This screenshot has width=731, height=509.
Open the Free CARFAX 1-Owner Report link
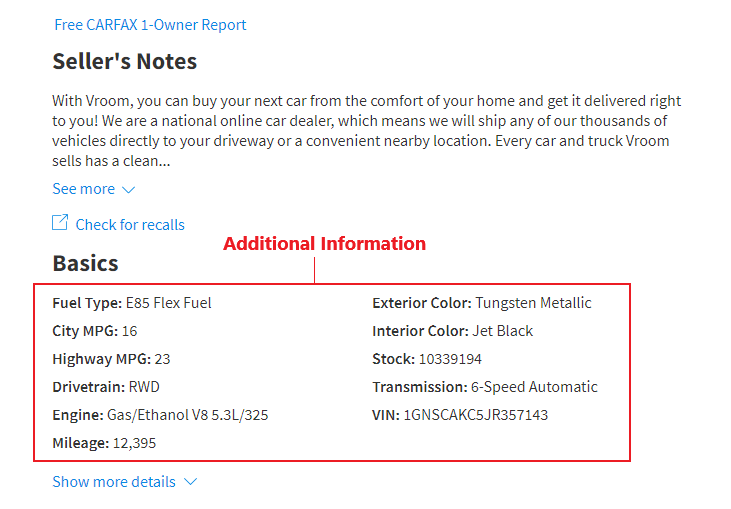click(x=150, y=25)
